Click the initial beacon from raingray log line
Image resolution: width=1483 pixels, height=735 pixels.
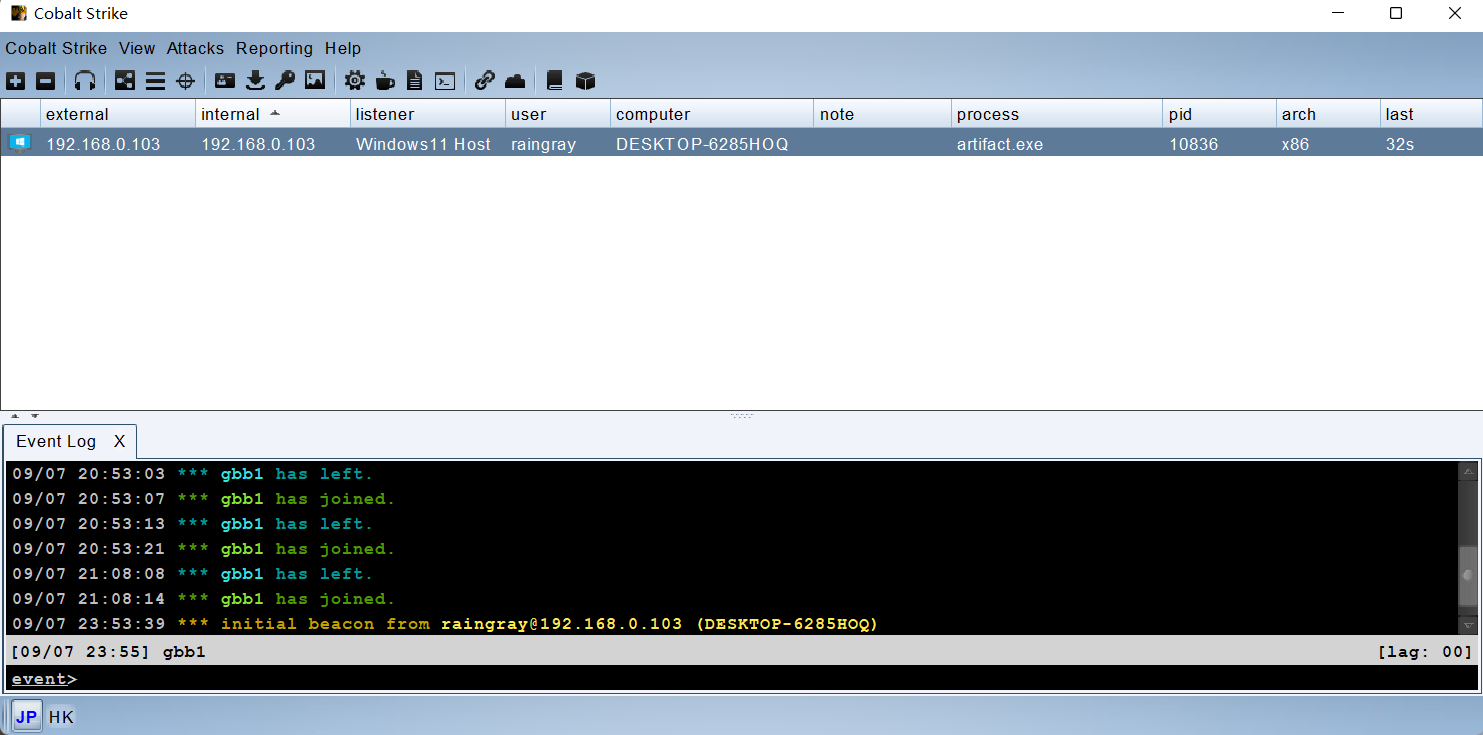coord(445,624)
